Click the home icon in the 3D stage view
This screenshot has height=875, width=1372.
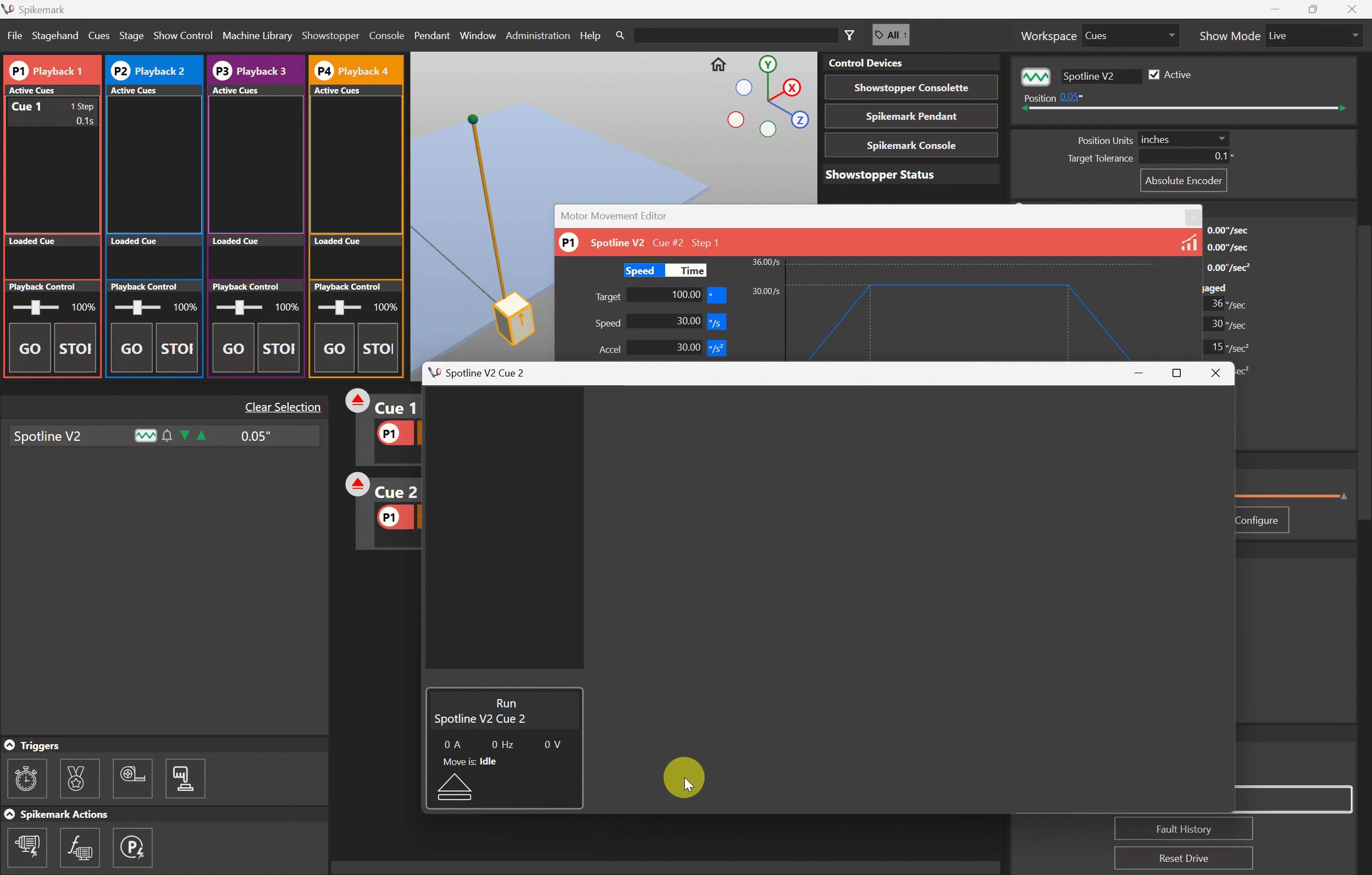(x=718, y=64)
